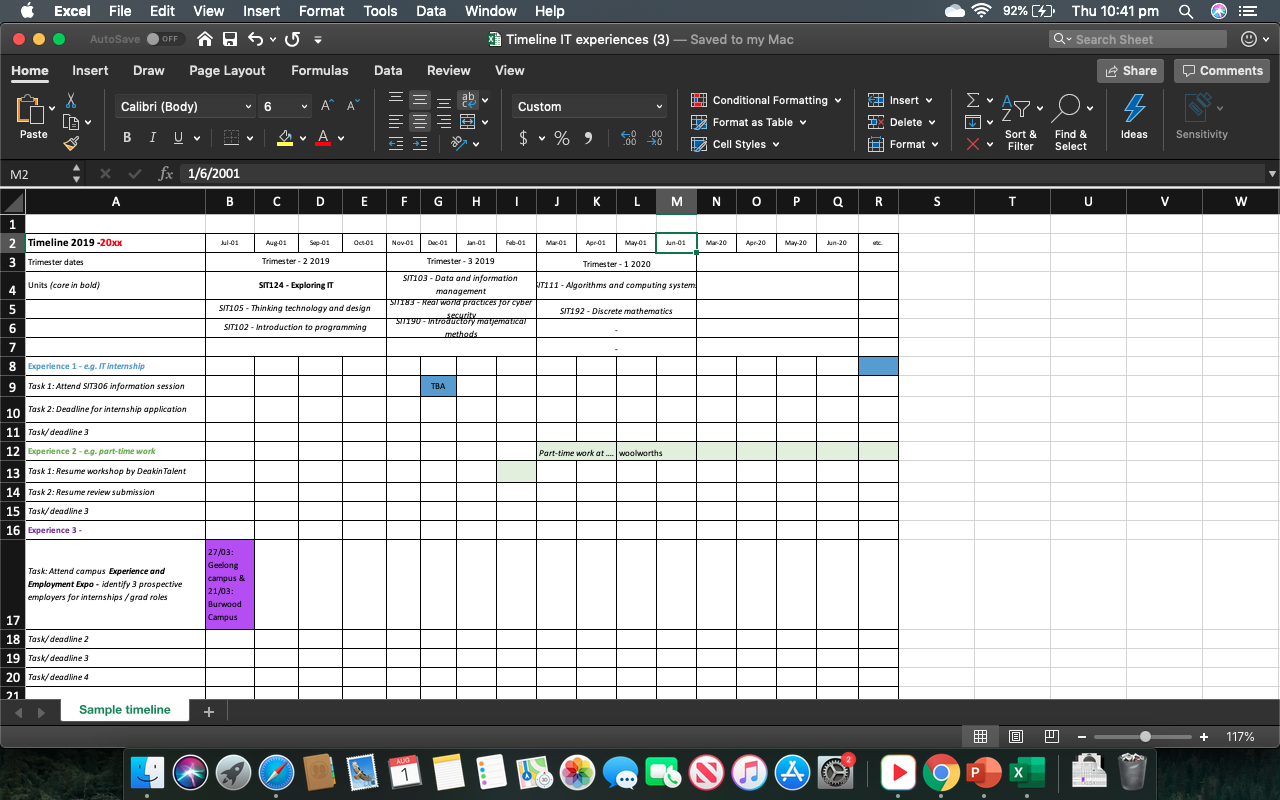1280x800 pixels.
Task: Toggle Bold formatting
Action: click(127, 138)
